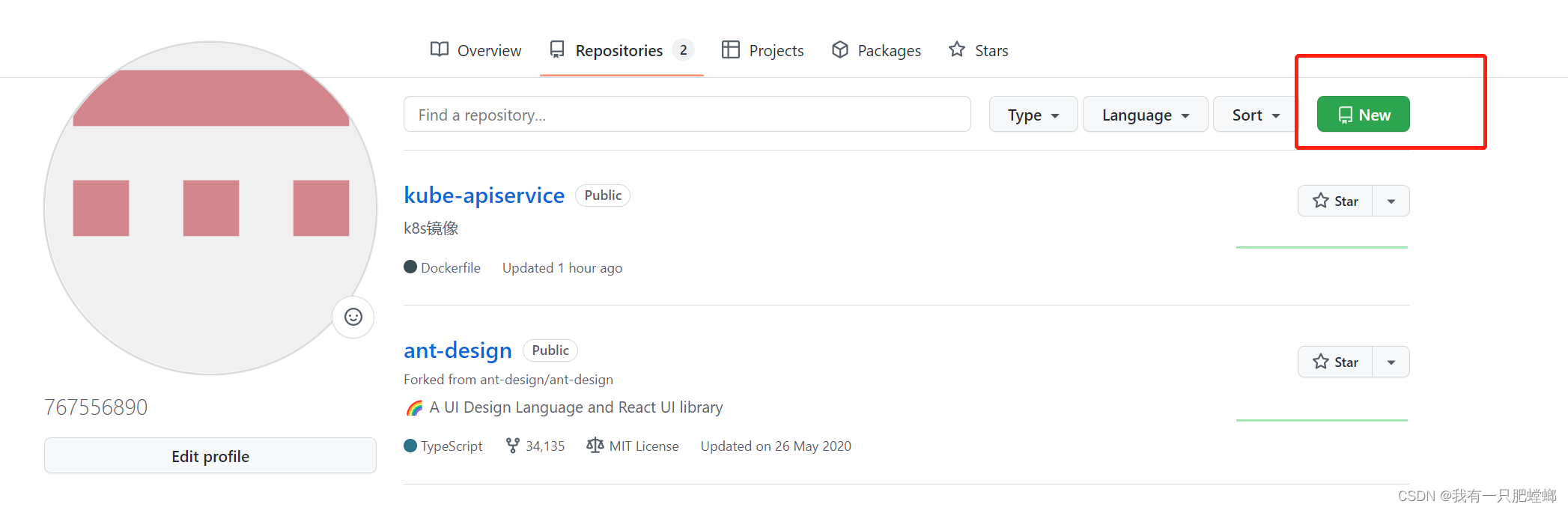Star the ant-design repository
Viewport: 1568px width, 510px height.
(1335, 362)
